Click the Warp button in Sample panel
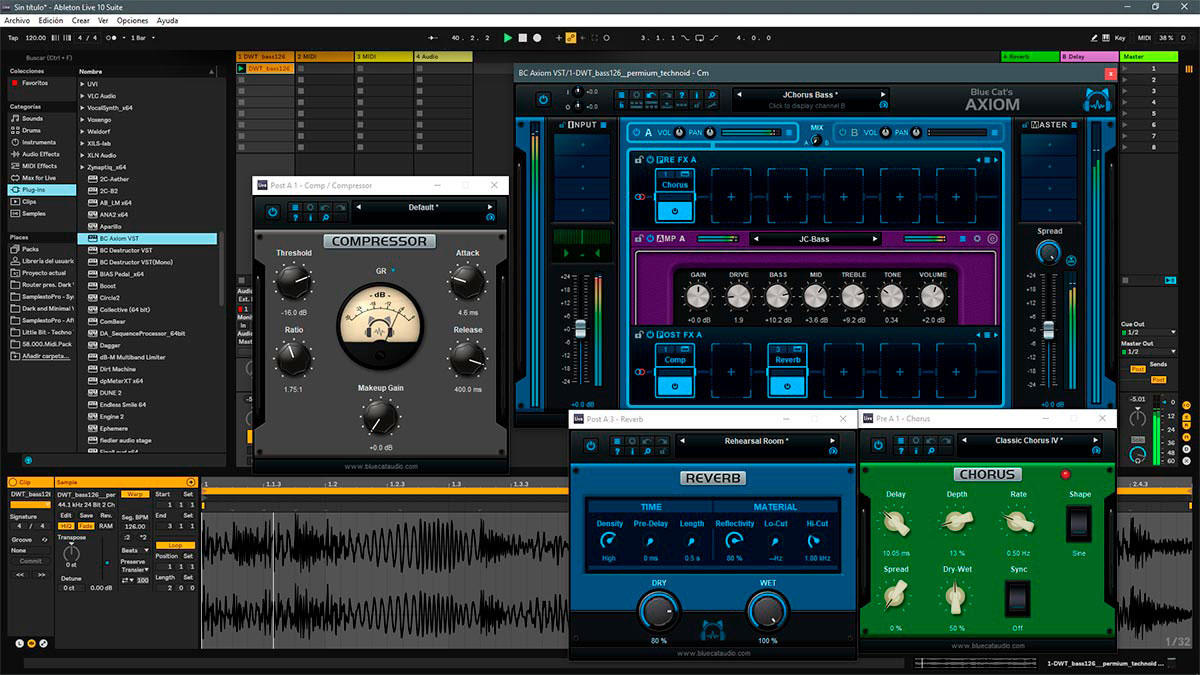The image size is (1200, 675). (x=136, y=494)
